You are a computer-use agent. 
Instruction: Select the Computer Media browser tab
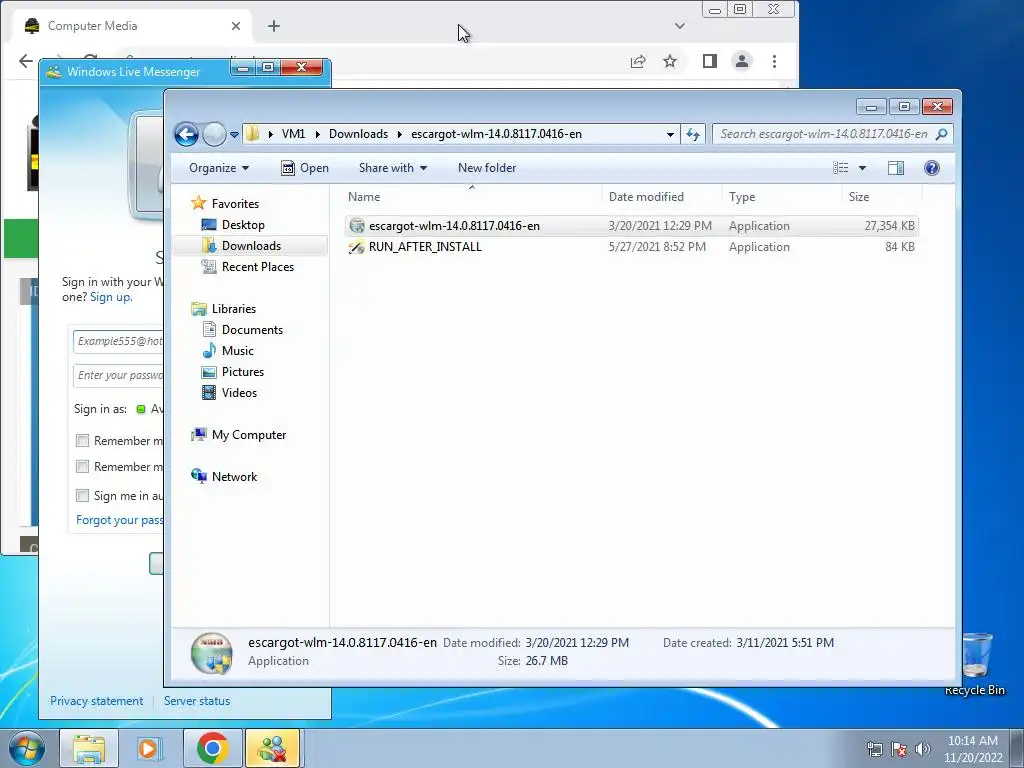(x=132, y=26)
